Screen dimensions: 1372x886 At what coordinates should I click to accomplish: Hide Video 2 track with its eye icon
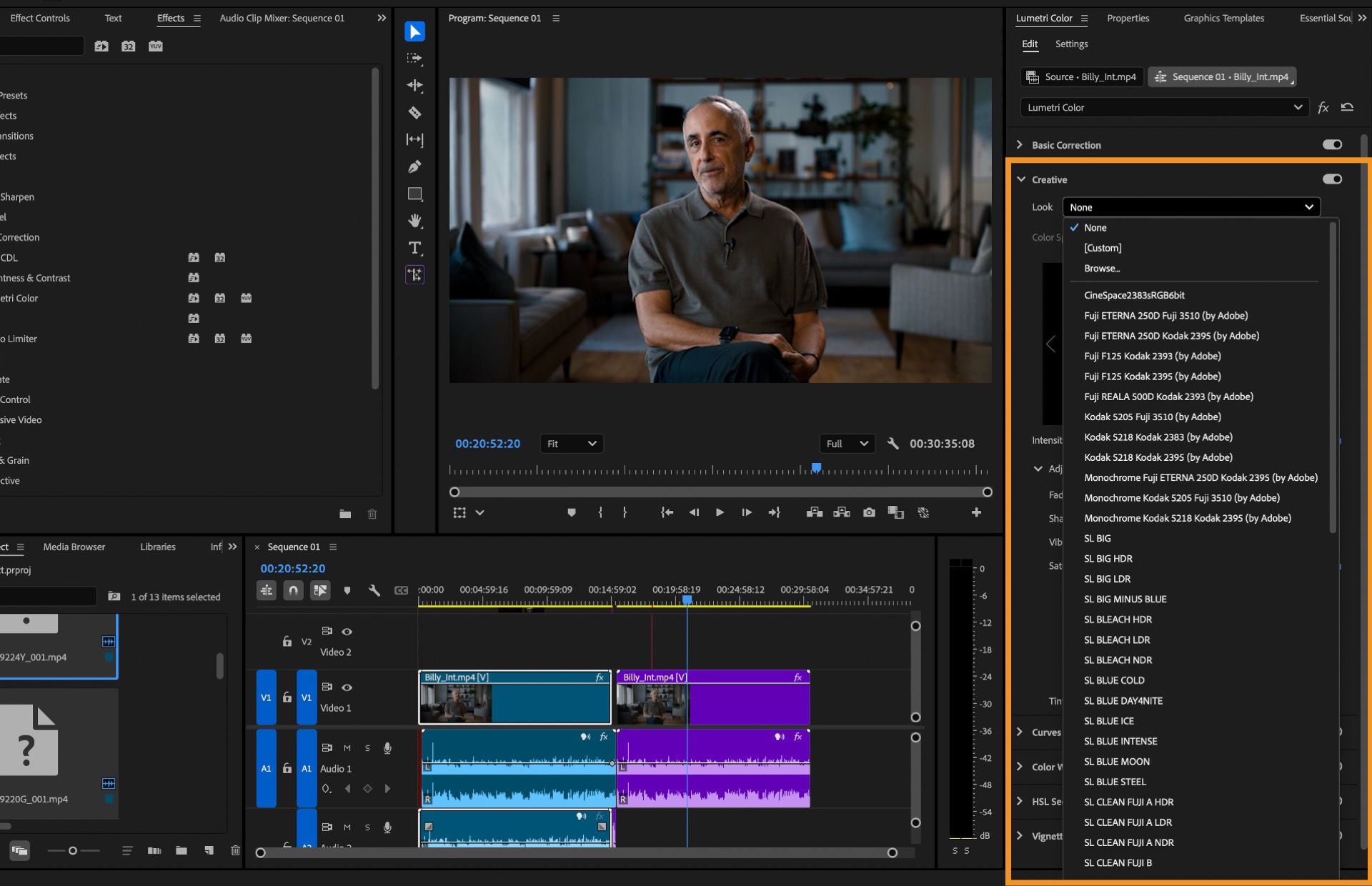click(347, 631)
